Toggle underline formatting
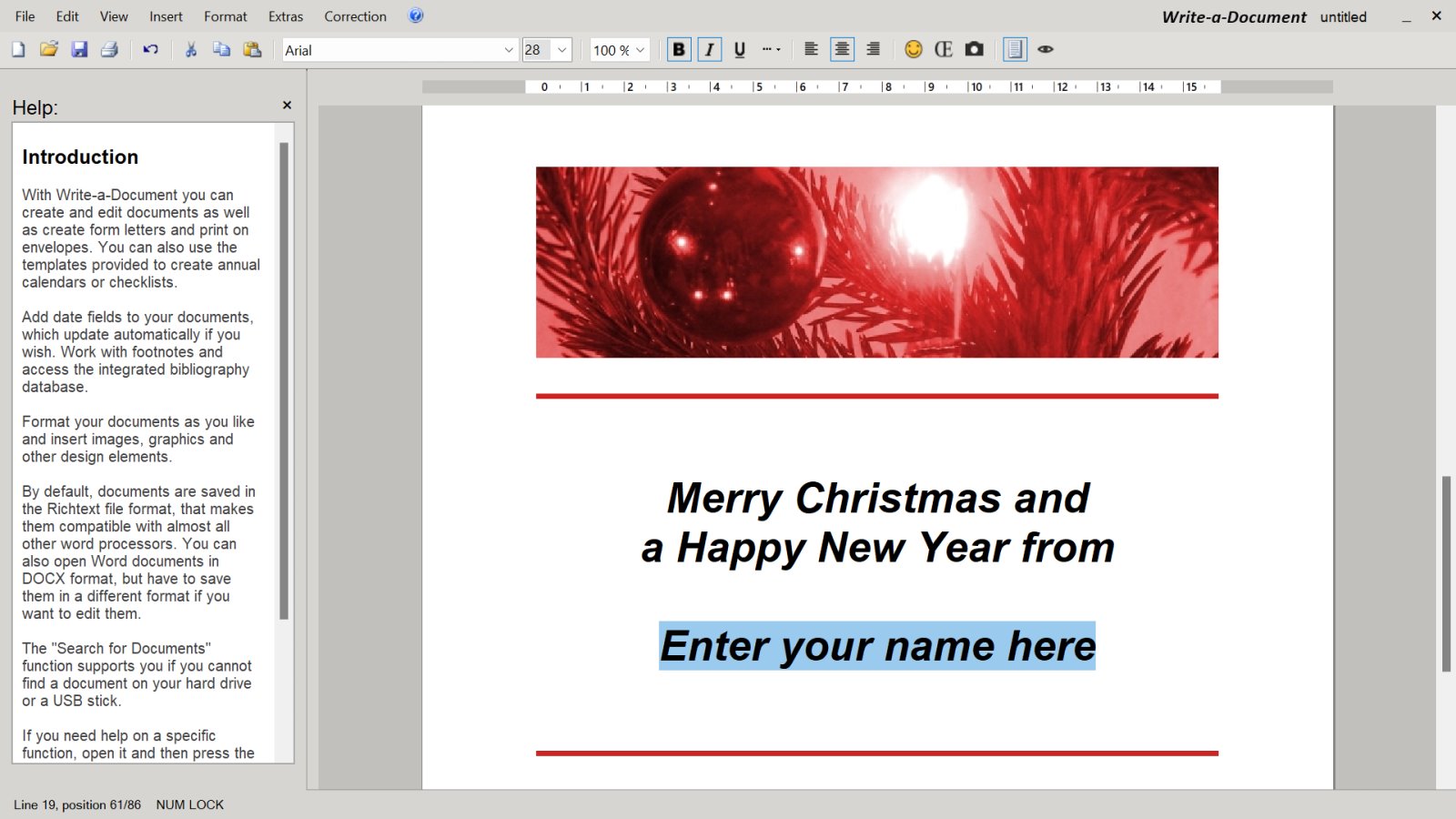 (740, 50)
